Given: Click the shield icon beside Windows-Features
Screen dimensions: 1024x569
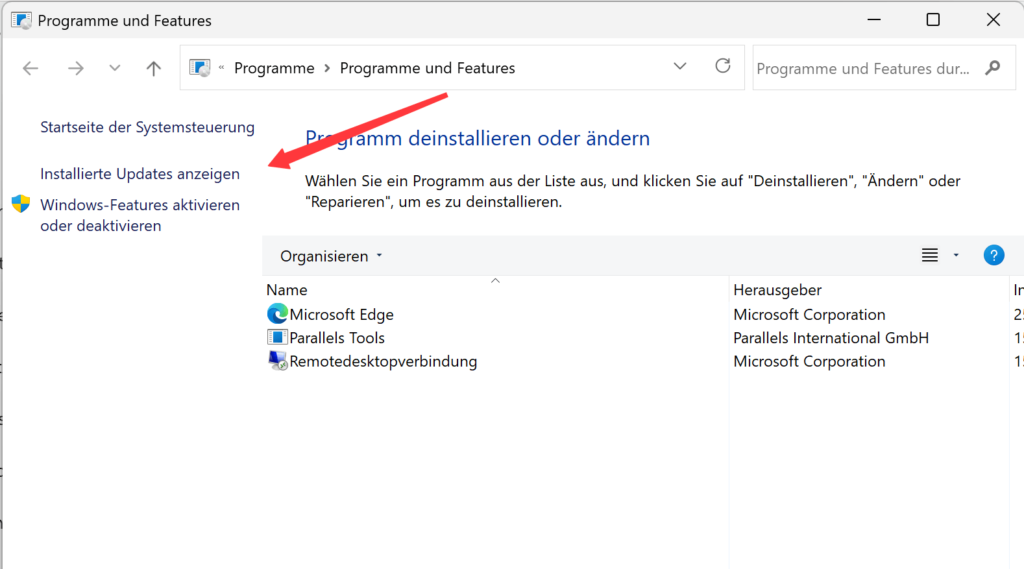Looking at the screenshot, I should coord(21,204).
